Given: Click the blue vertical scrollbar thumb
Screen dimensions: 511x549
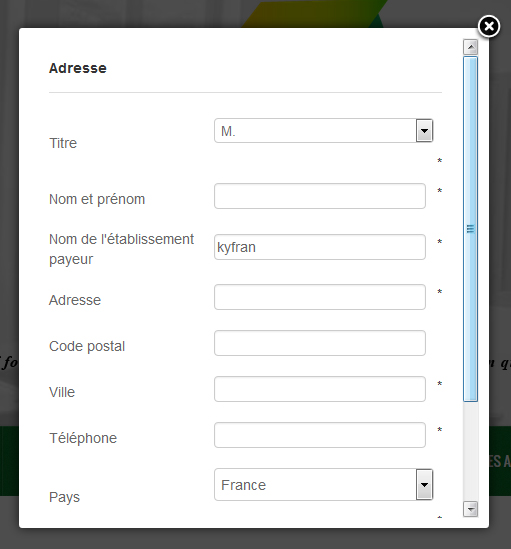Looking at the screenshot, I should point(470,229).
